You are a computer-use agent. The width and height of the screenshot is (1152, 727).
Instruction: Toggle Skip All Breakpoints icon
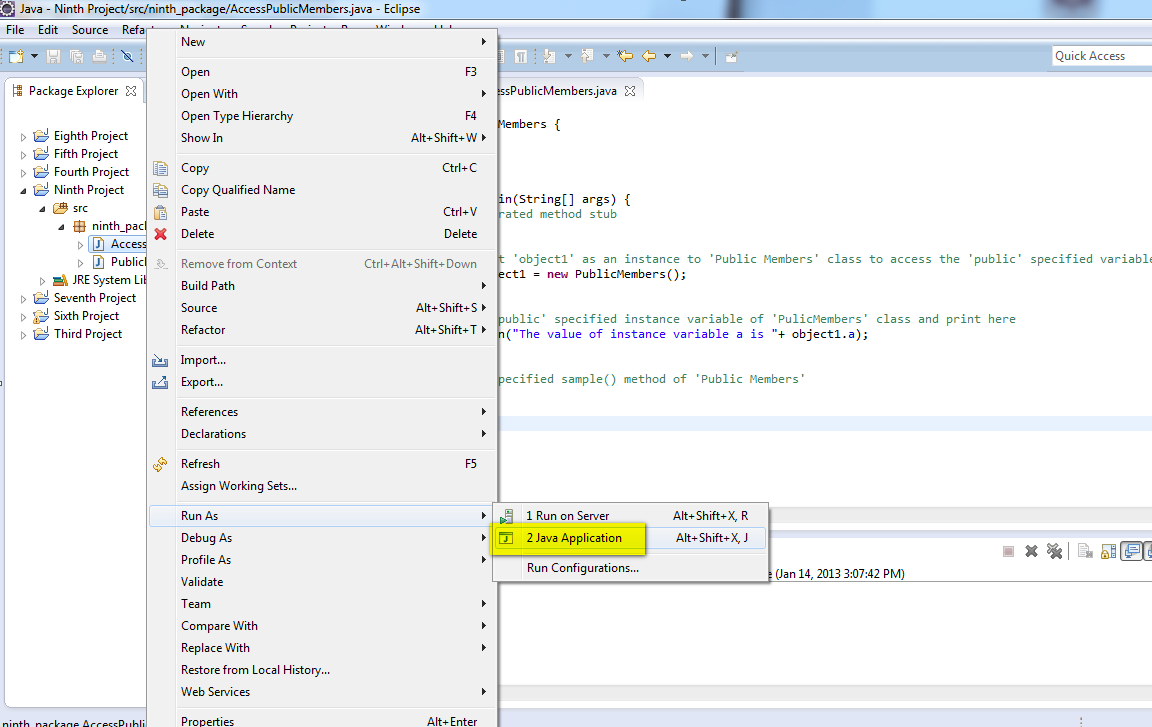127,56
